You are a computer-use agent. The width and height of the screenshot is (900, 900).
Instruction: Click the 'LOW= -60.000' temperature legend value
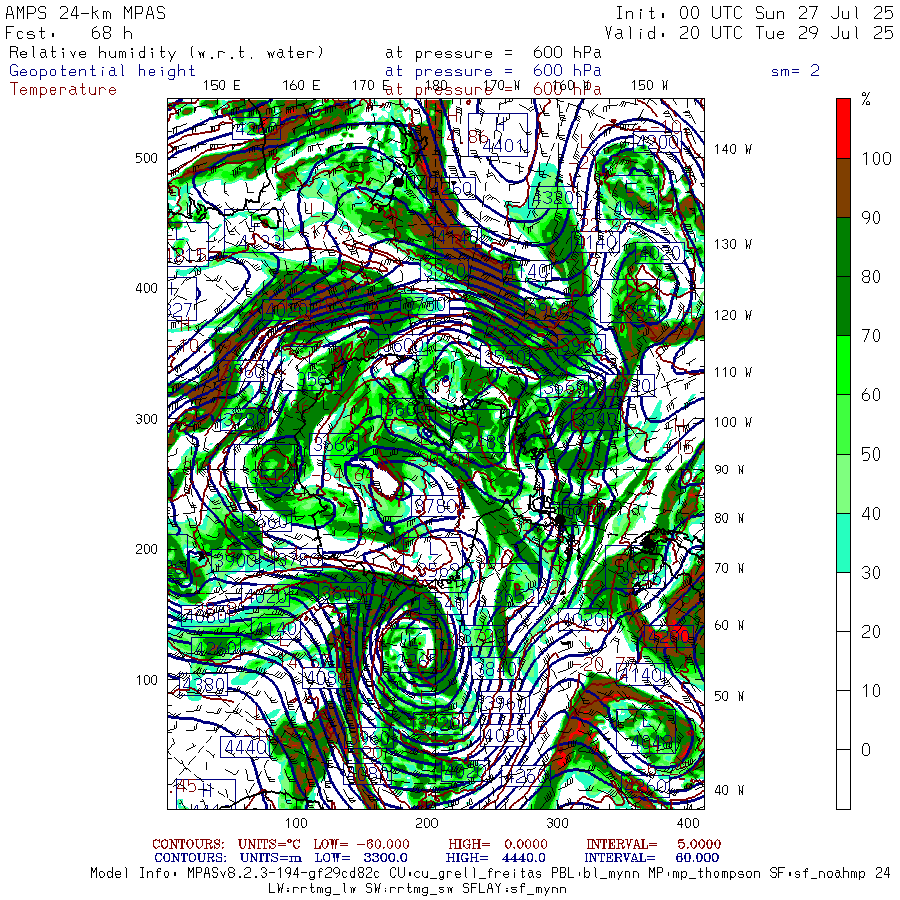click(x=361, y=844)
